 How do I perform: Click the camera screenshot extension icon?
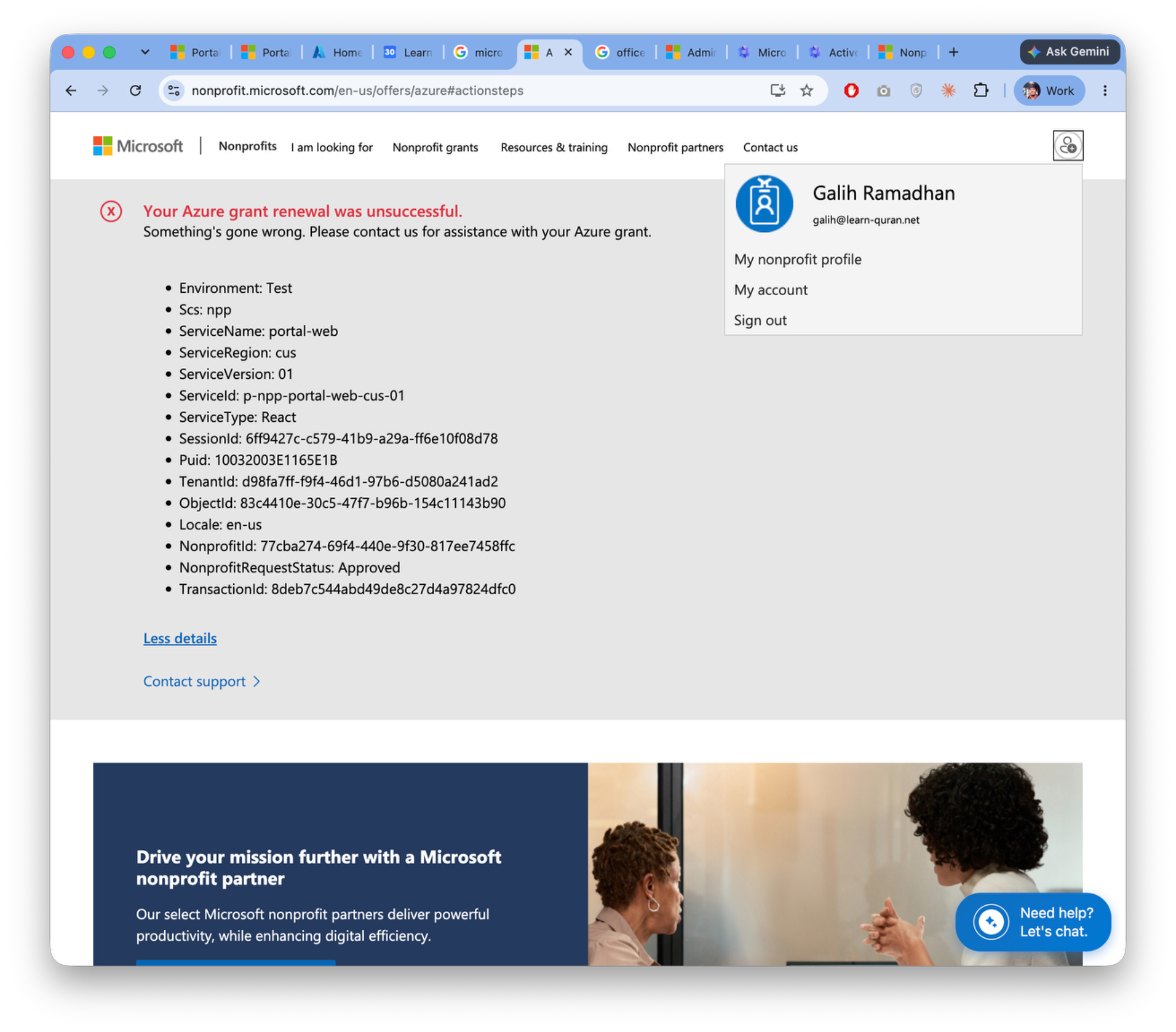tap(884, 91)
